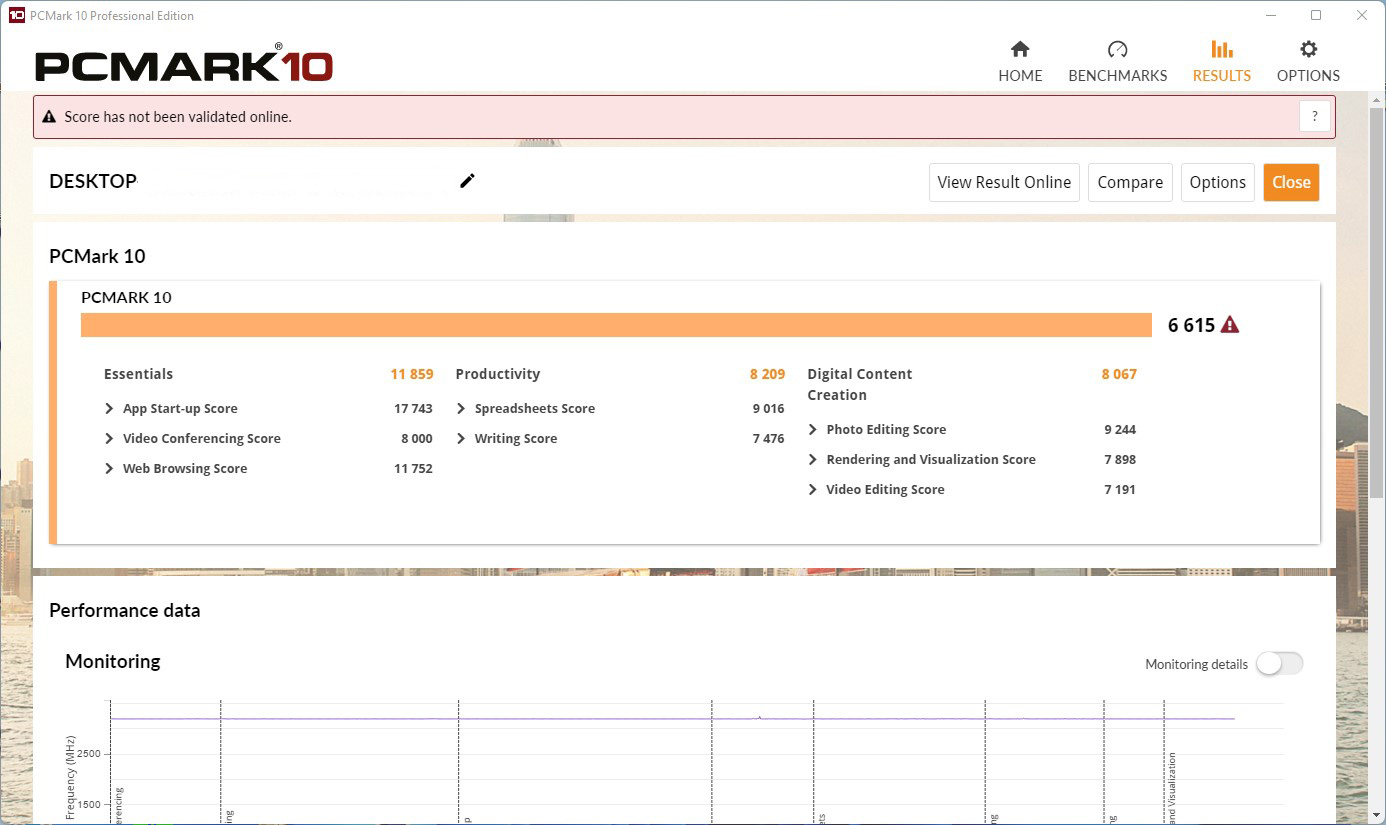Image resolution: width=1386 pixels, height=825 pixels.
Task: Click the purple frequency line in chart
Action: [x=672, y=719]
